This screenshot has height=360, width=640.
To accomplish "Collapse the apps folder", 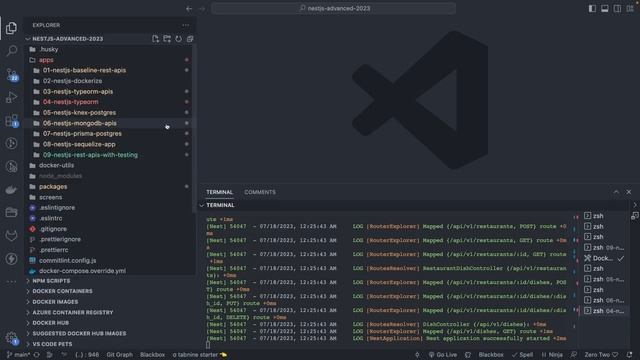I will click(x=108, y=60).
